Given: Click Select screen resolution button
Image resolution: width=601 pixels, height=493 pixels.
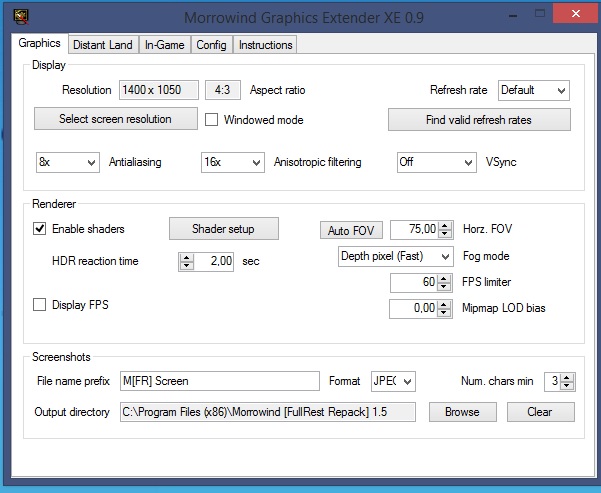Looking at the screenshot, I should [116, 119].
